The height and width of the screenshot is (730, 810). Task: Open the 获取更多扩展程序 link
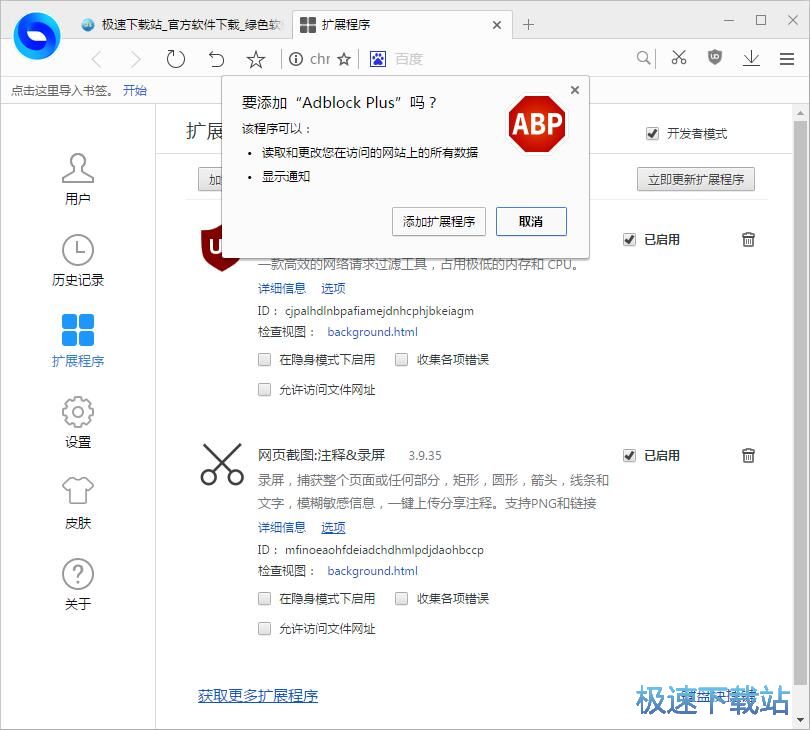click(258, 695)
